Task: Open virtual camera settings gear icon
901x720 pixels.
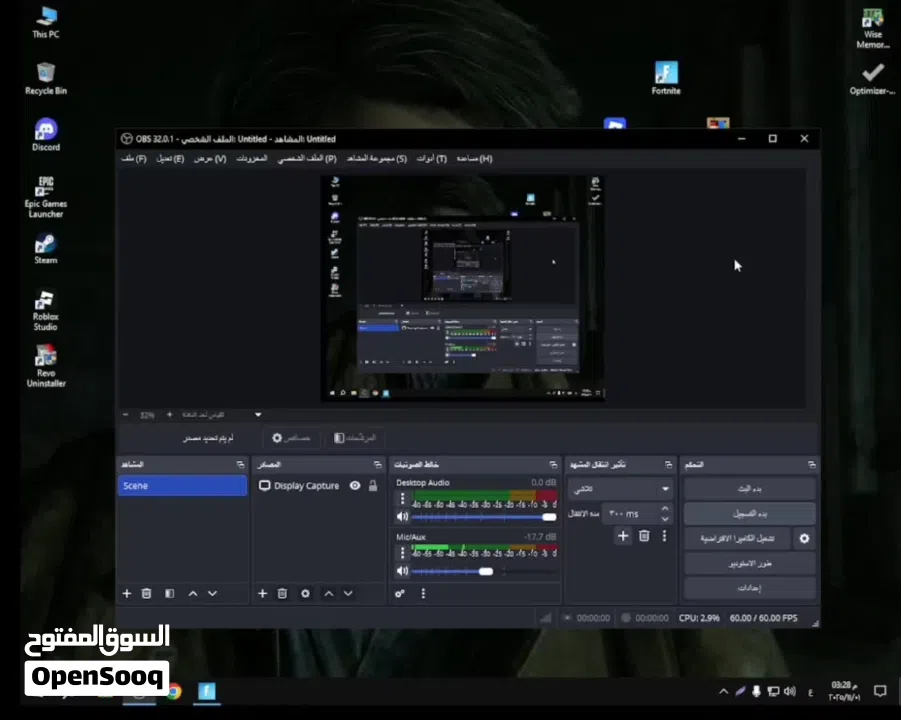Action: pos(804,539)
